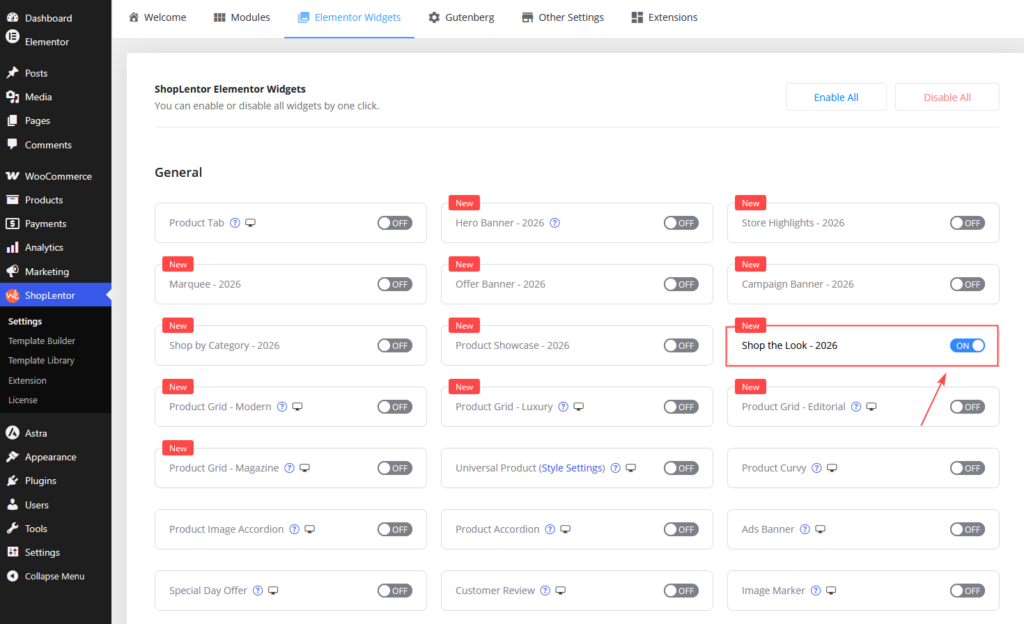Click the monitor icon beside Universal Product
This screenshot has height=624, width=1024.
click(x=631, y=468)
